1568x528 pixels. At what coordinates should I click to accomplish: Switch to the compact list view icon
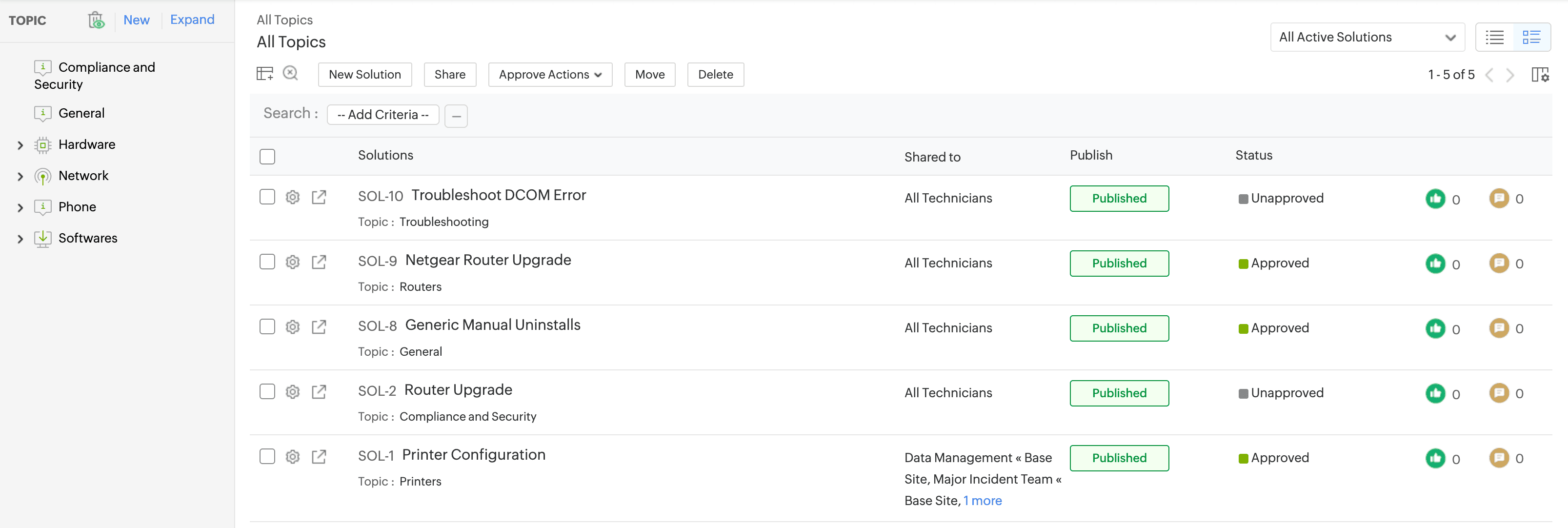tap(1494, 37)
